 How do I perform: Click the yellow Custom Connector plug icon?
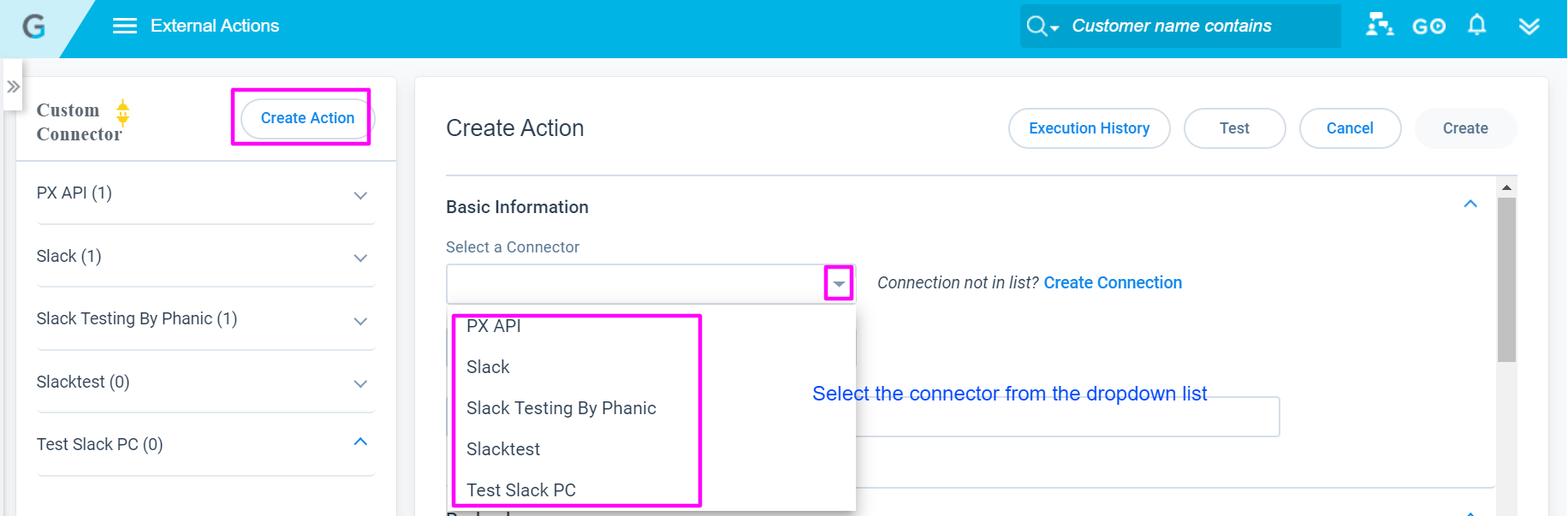pyautogui.click(x=122, y=113)
